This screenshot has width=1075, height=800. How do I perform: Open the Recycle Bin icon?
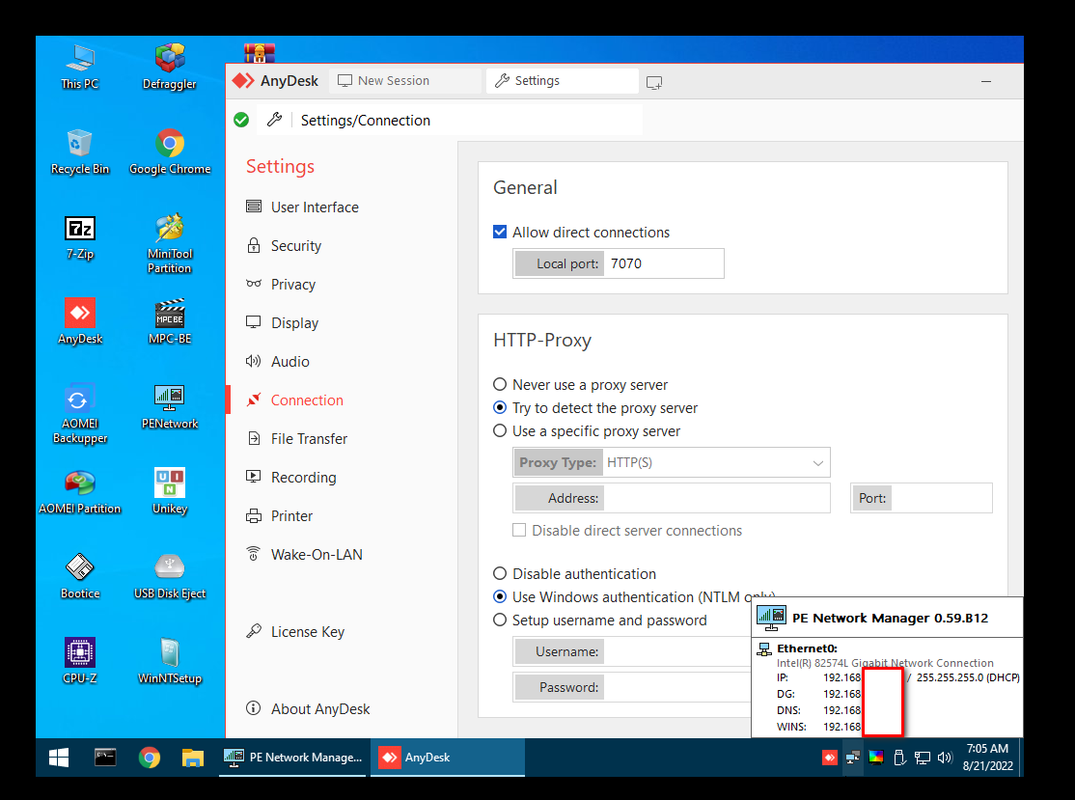tap(80, 151)
